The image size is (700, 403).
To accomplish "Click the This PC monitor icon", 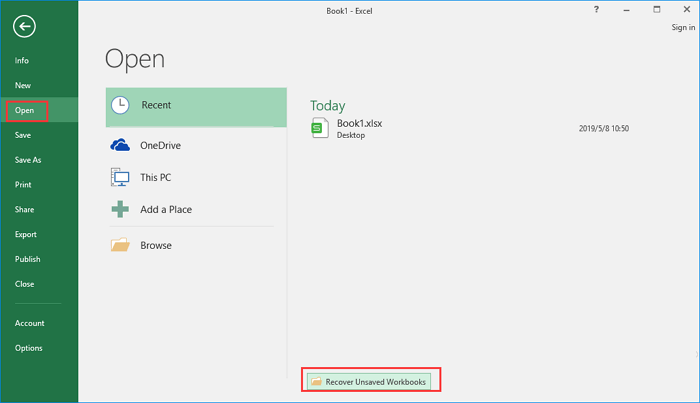I will click(x=121, y=178).
